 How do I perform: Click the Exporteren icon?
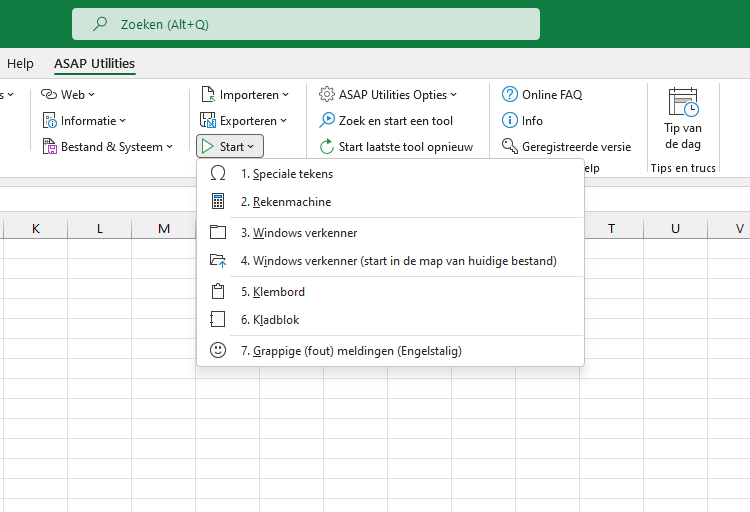(x=208, y=120)
